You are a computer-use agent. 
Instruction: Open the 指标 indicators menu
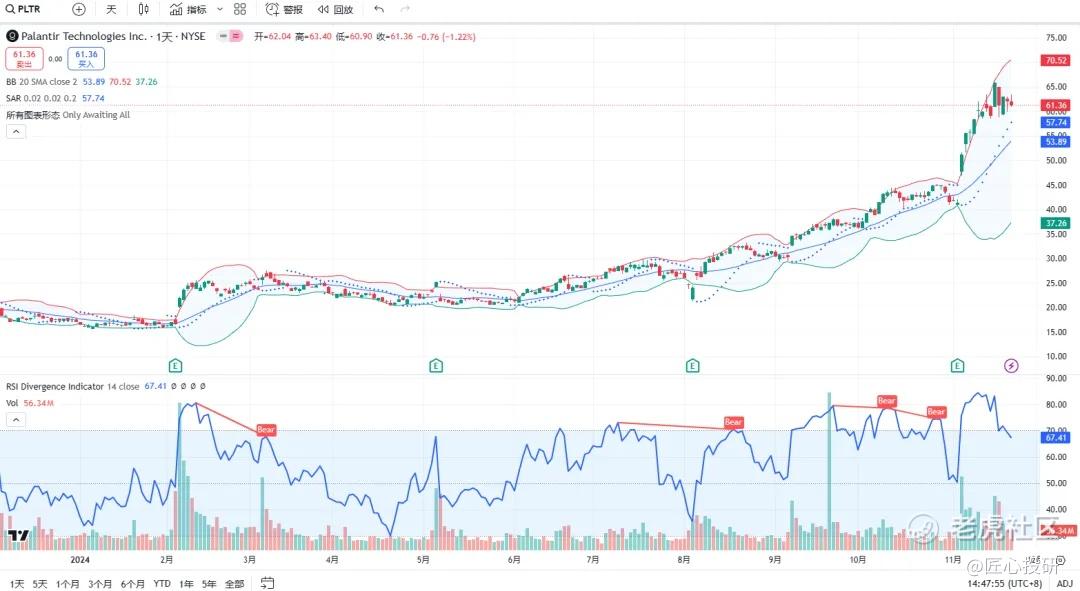click(188, 9)
